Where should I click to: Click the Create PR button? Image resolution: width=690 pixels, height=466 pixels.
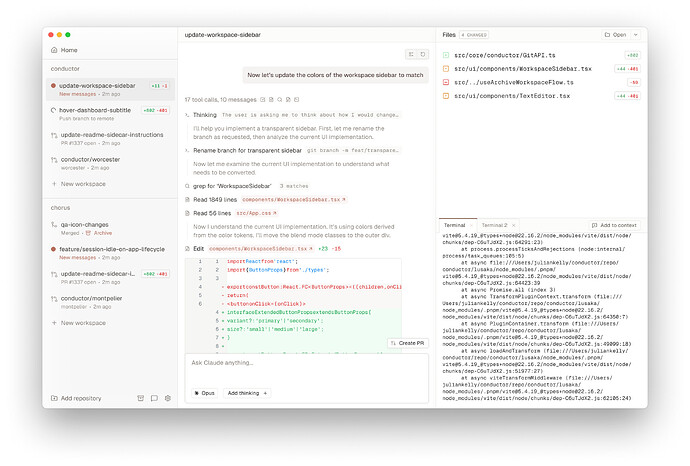(x=407, y=343)
